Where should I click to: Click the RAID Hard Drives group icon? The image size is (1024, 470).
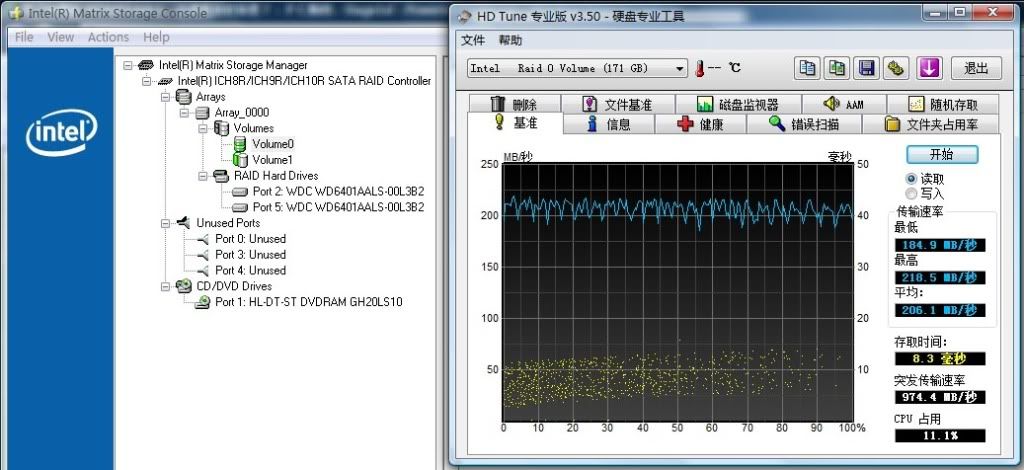221,176
